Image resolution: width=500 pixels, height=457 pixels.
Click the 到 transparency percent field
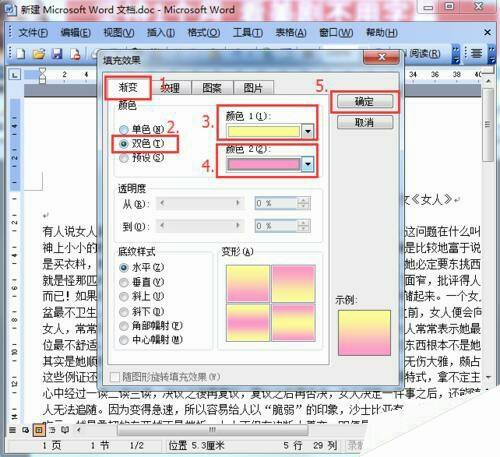pos(276,226)
